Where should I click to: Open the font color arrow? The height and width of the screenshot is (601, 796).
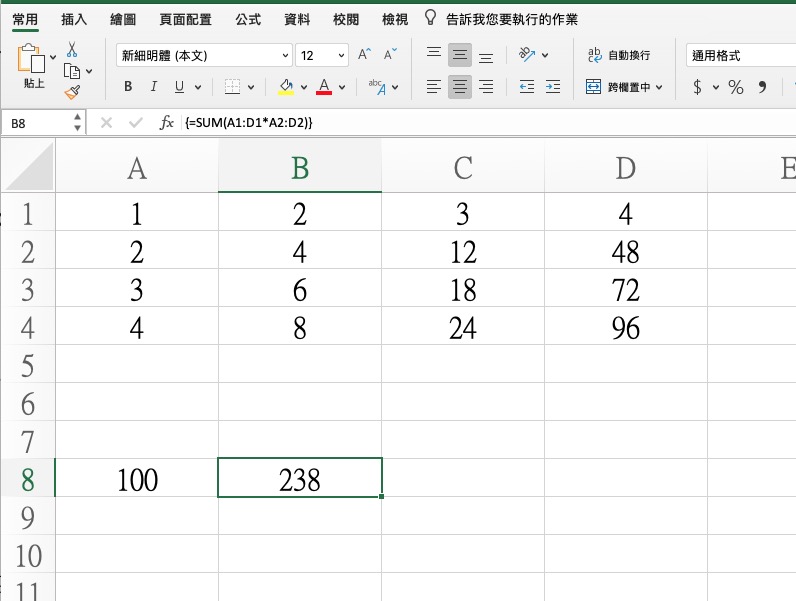[x=342, y=87]
